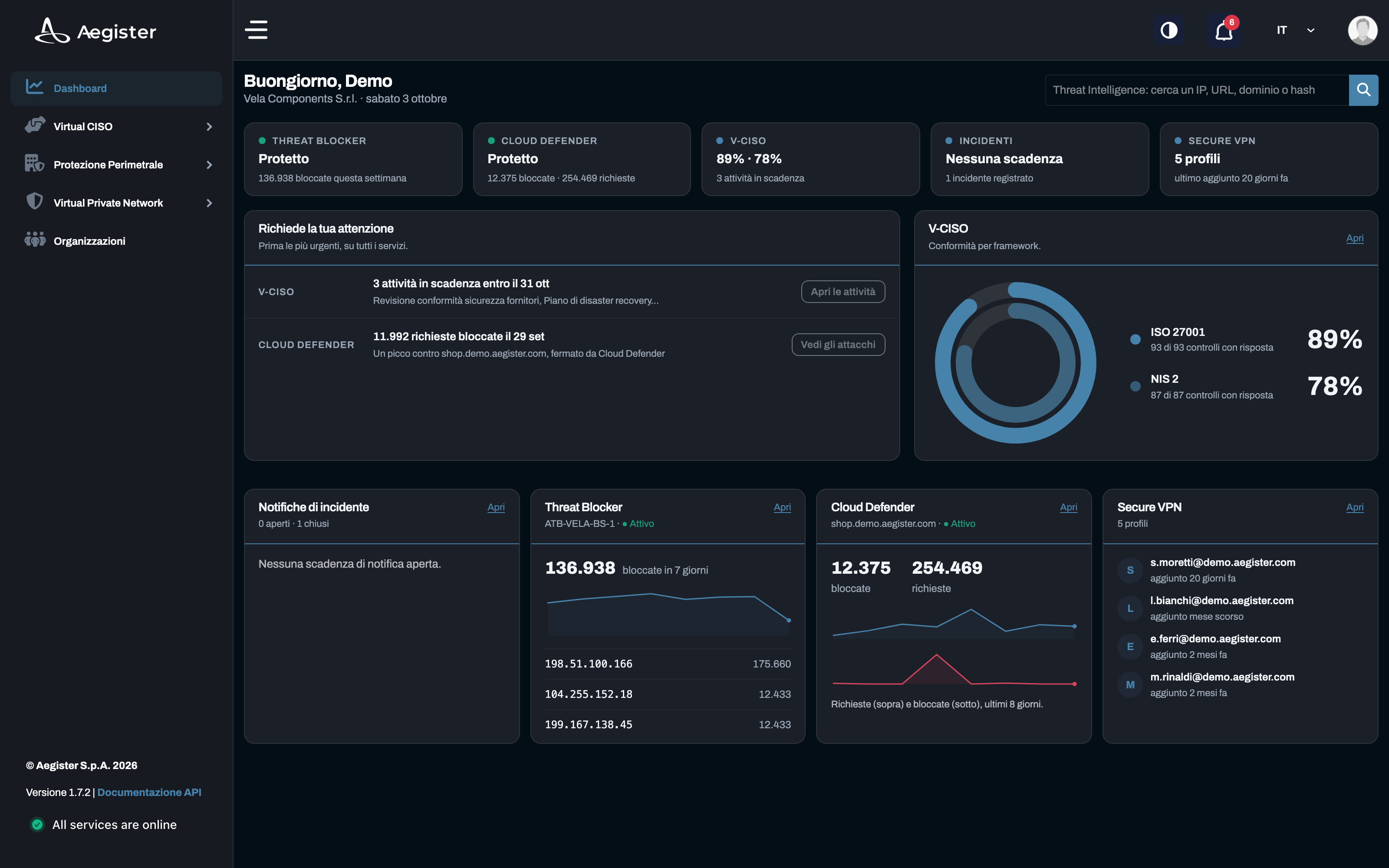Click the Virtual CISO handshake icon
This screenshot has width=1389, height=868.
pyautogui.click(x=35, y=125)
